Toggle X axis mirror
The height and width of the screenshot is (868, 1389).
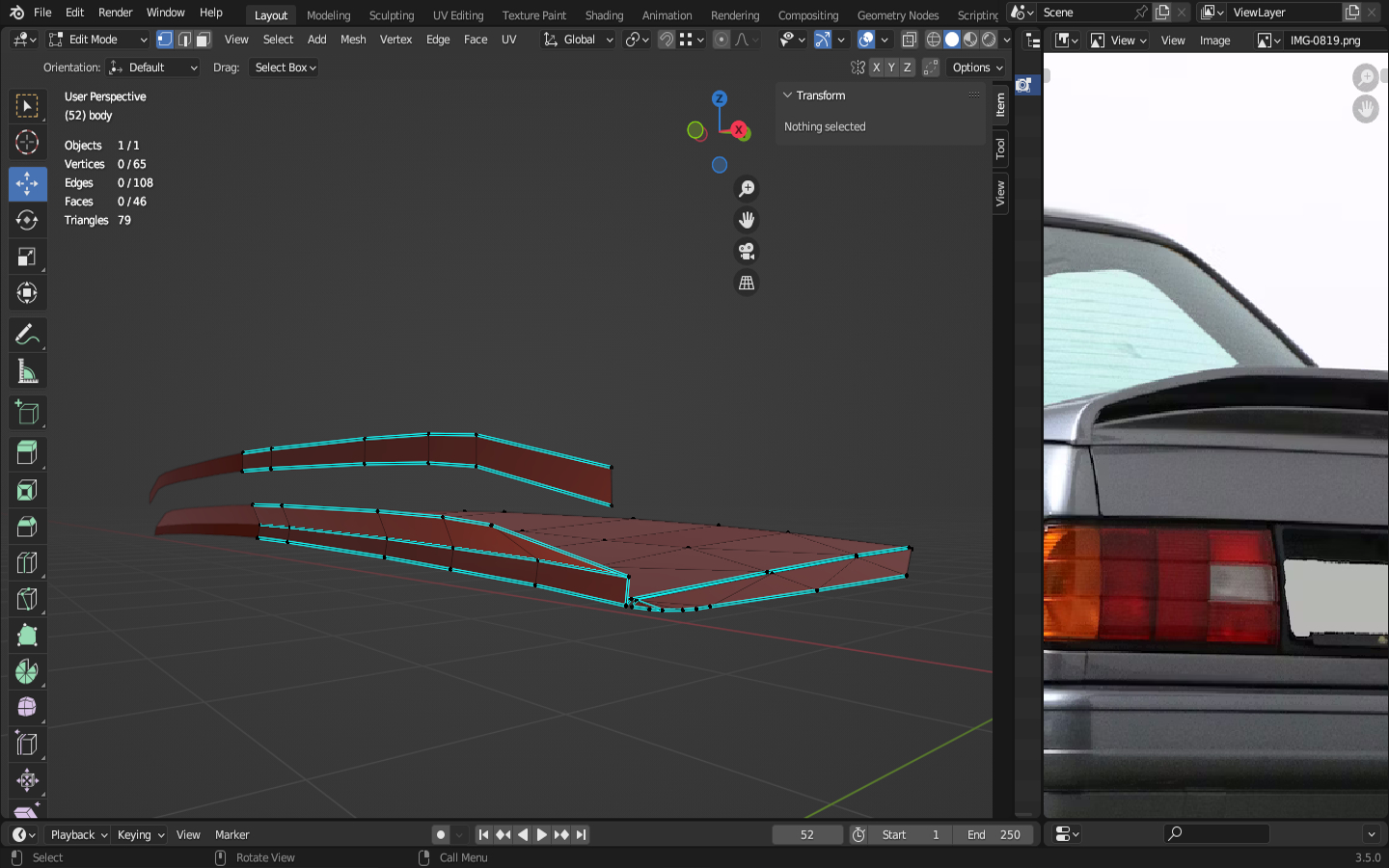point(876,68)
